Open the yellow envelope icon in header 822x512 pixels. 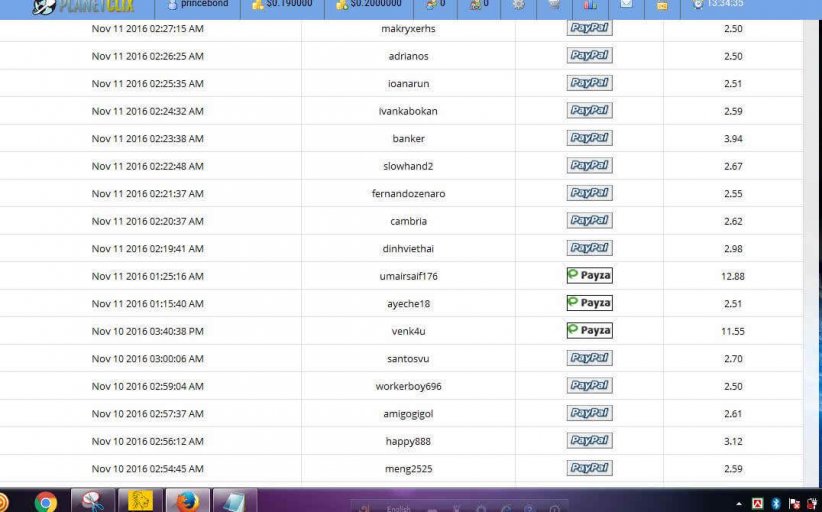[661, 5]
